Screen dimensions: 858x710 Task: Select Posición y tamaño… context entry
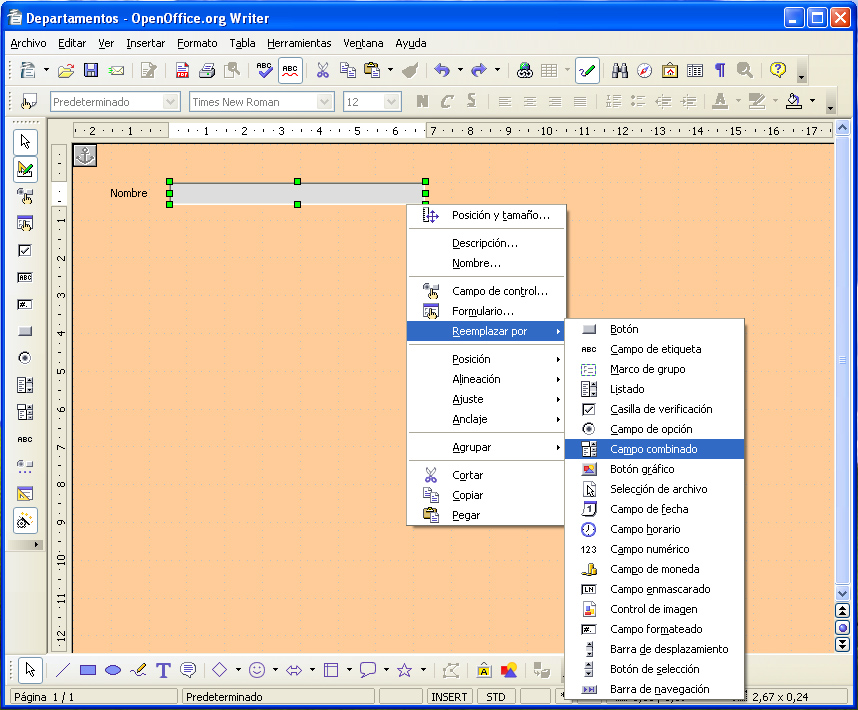click(500, 215)
